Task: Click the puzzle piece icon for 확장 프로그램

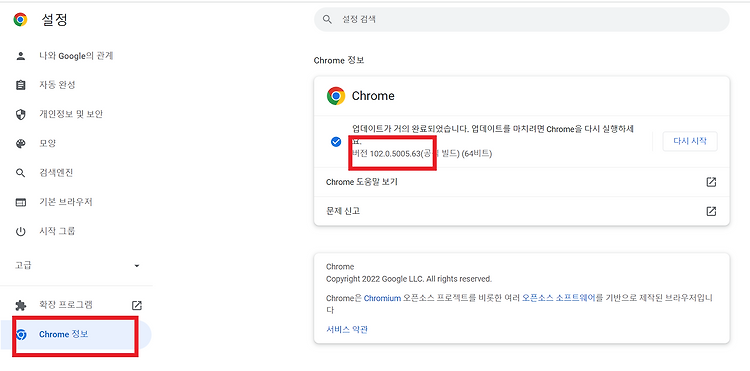Action: 20,305
